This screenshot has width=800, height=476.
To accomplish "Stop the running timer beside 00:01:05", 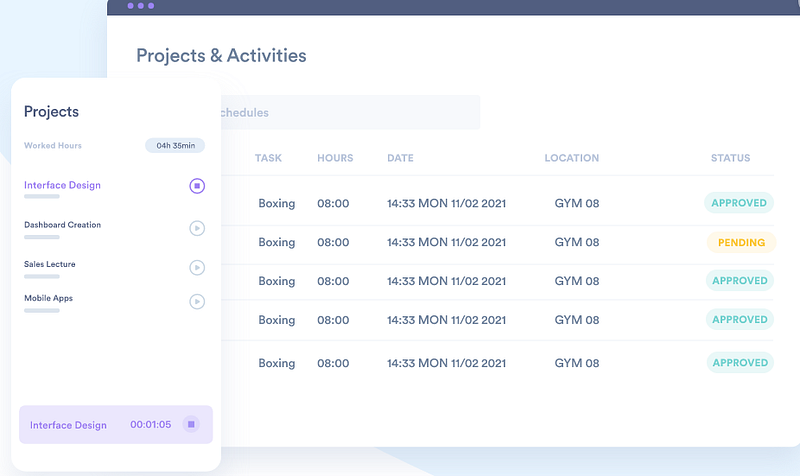I will [x=191, y=424].
